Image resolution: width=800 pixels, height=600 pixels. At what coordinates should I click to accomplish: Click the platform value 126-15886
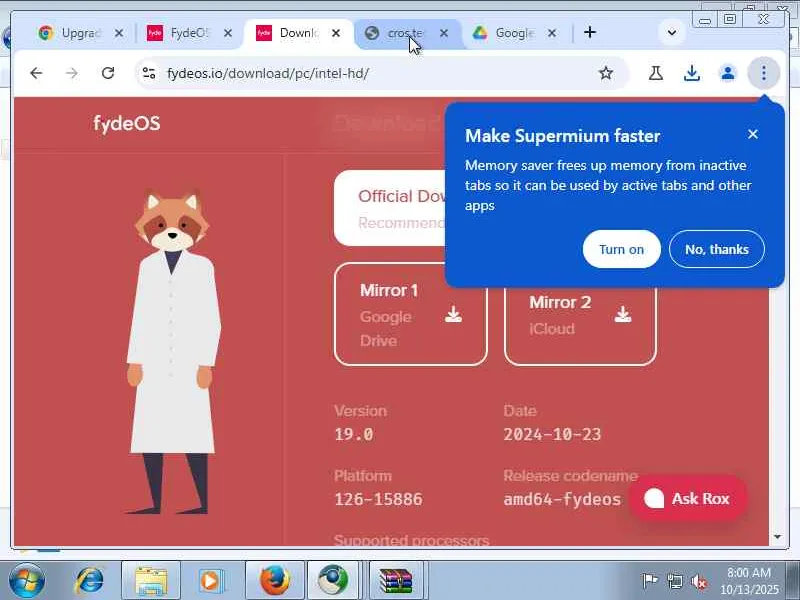(378, 499)
